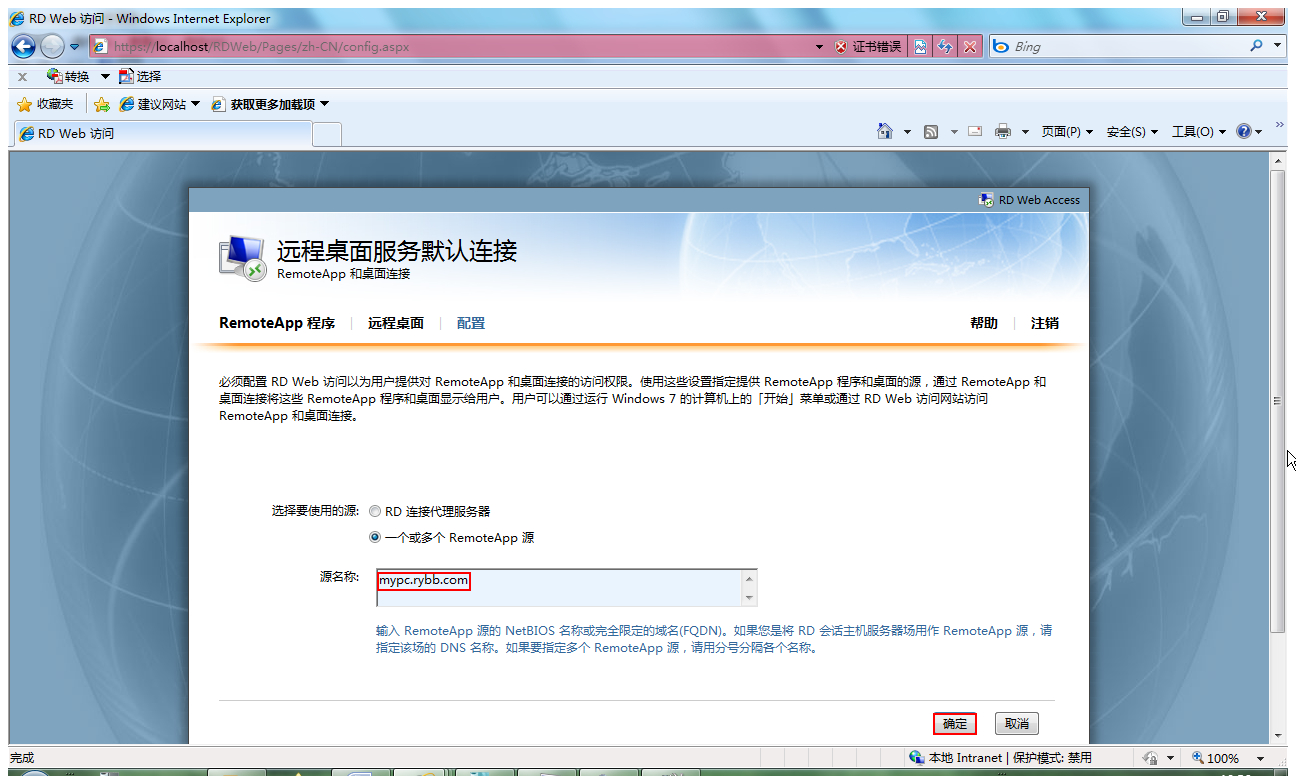
Task: Switch to 远程桌面 tab
Action: point(396,323)
